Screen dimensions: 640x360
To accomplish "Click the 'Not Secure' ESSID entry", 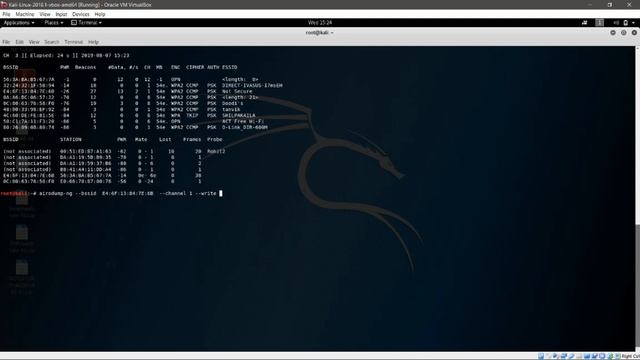I will pos(237,91).
